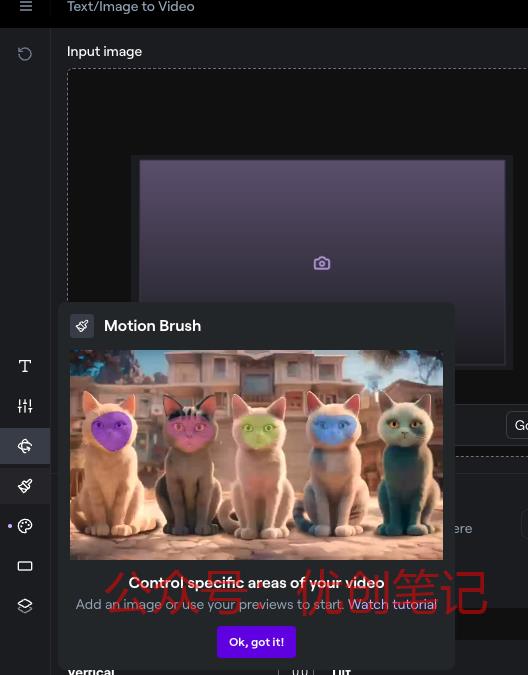Click the Motion Brush cats demo image
The image size is (528, 675).
pyautogui.click(x=256, y=455)
